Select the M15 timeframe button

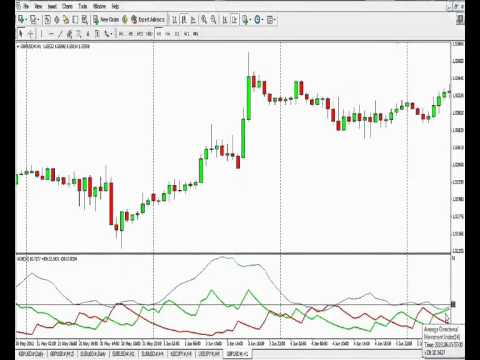[x=140, y=34]
